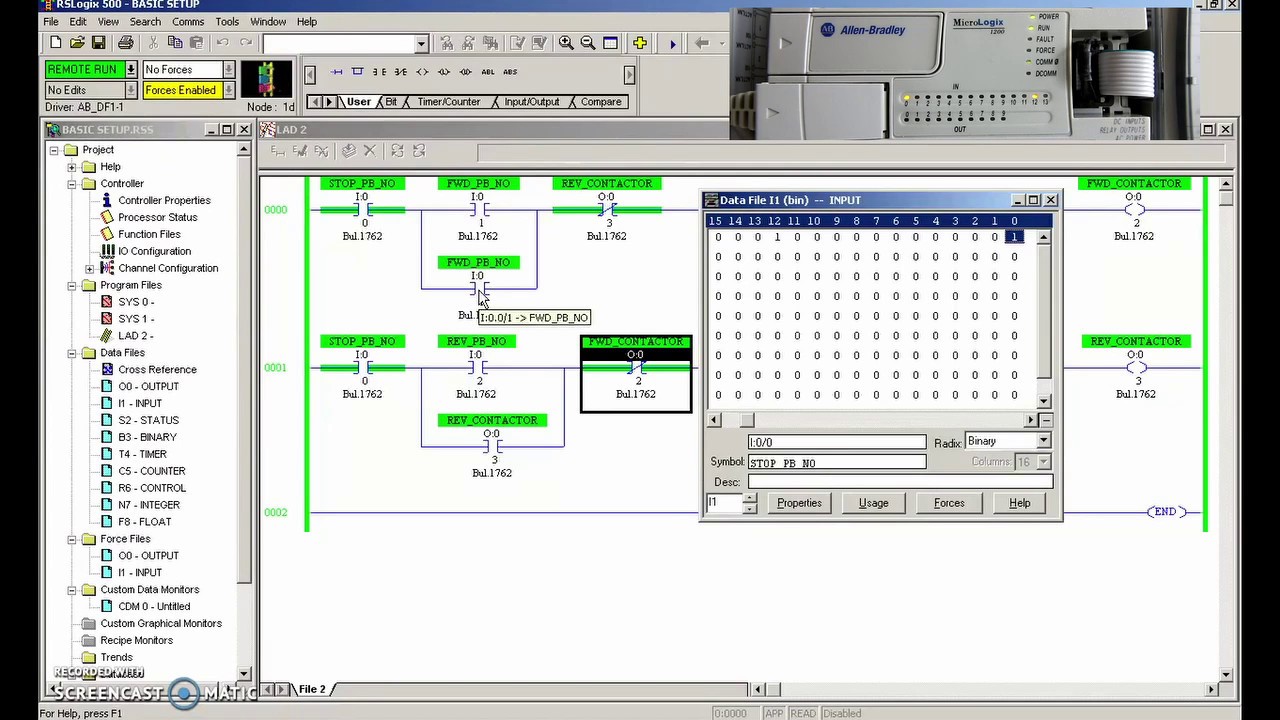Select B3 - BINARY data file
Viewport: 1280px width, 720px height.
point(147,437)
